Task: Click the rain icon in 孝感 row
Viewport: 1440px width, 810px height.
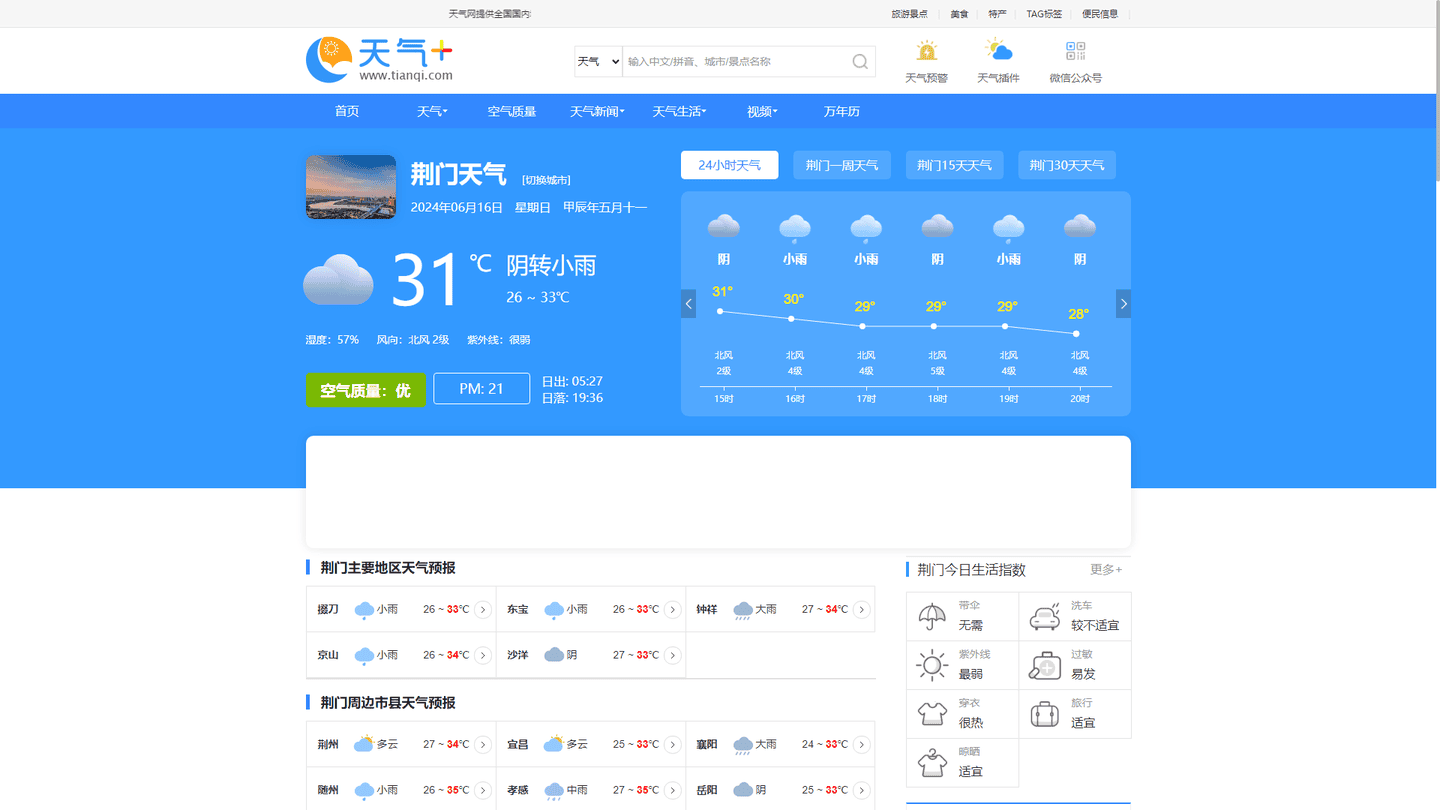Action: pos(554,791)
